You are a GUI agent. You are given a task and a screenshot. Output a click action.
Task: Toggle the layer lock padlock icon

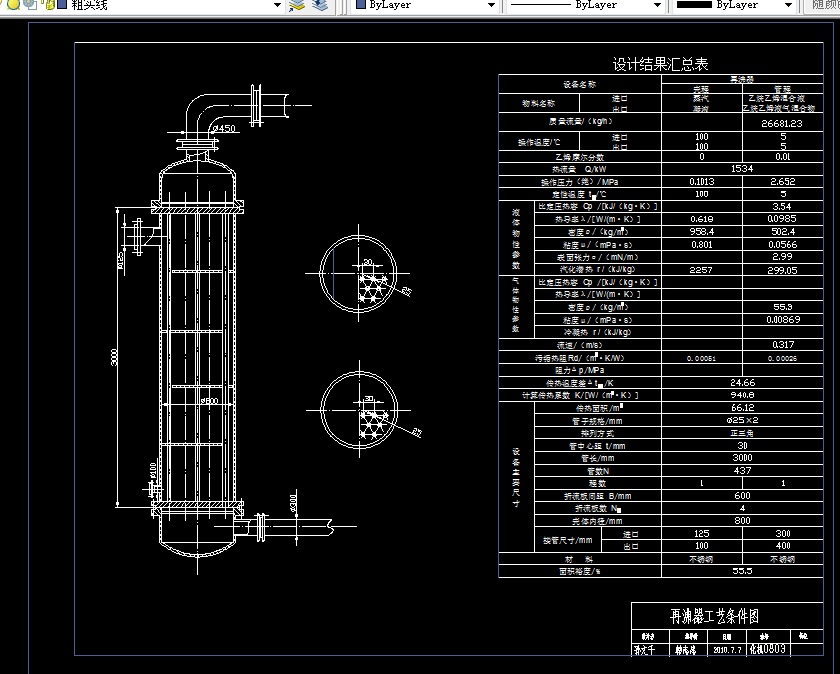click(x=50, y=5)
